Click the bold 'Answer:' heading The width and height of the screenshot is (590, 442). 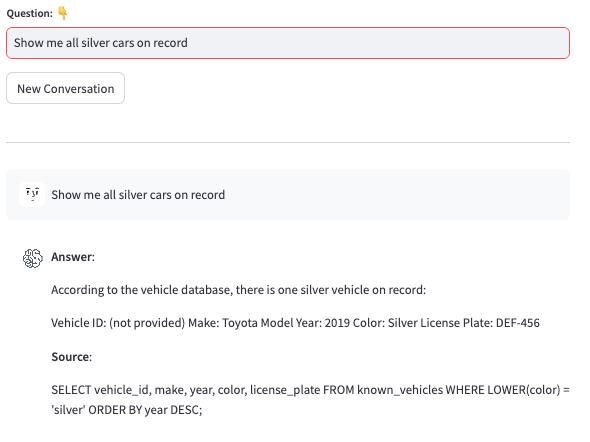(x=73, y=257)
